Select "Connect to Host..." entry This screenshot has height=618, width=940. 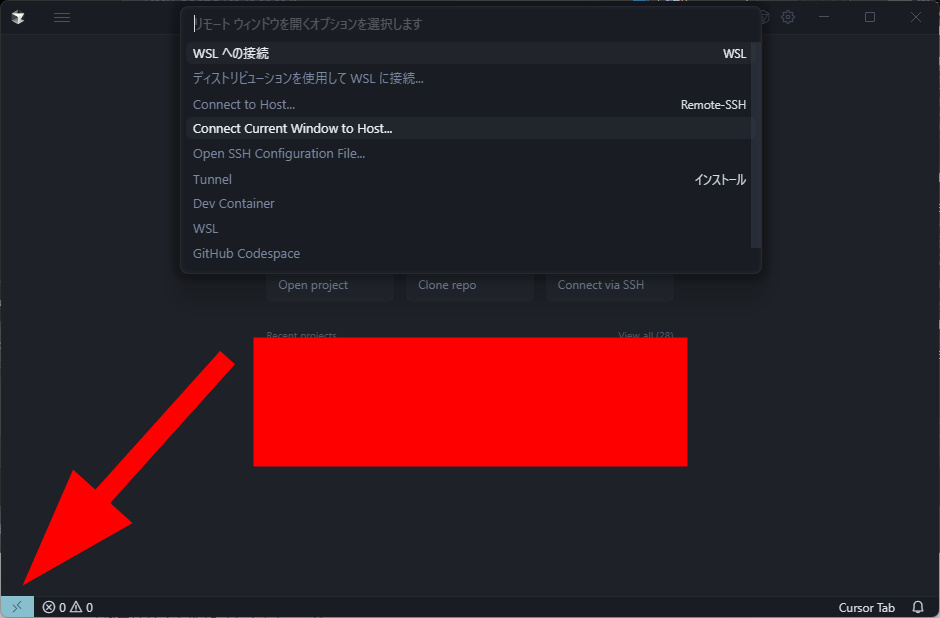coord(469,104)
